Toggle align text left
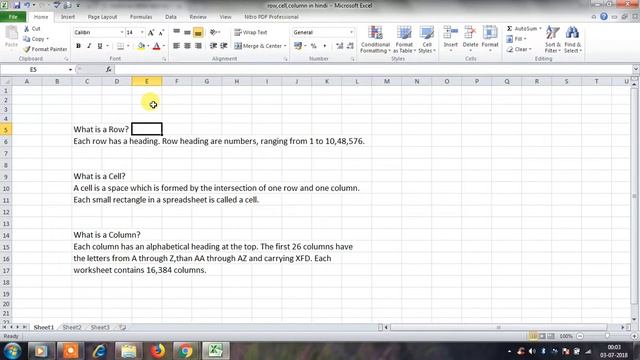The image size is (640, 360). pos(176,46)
